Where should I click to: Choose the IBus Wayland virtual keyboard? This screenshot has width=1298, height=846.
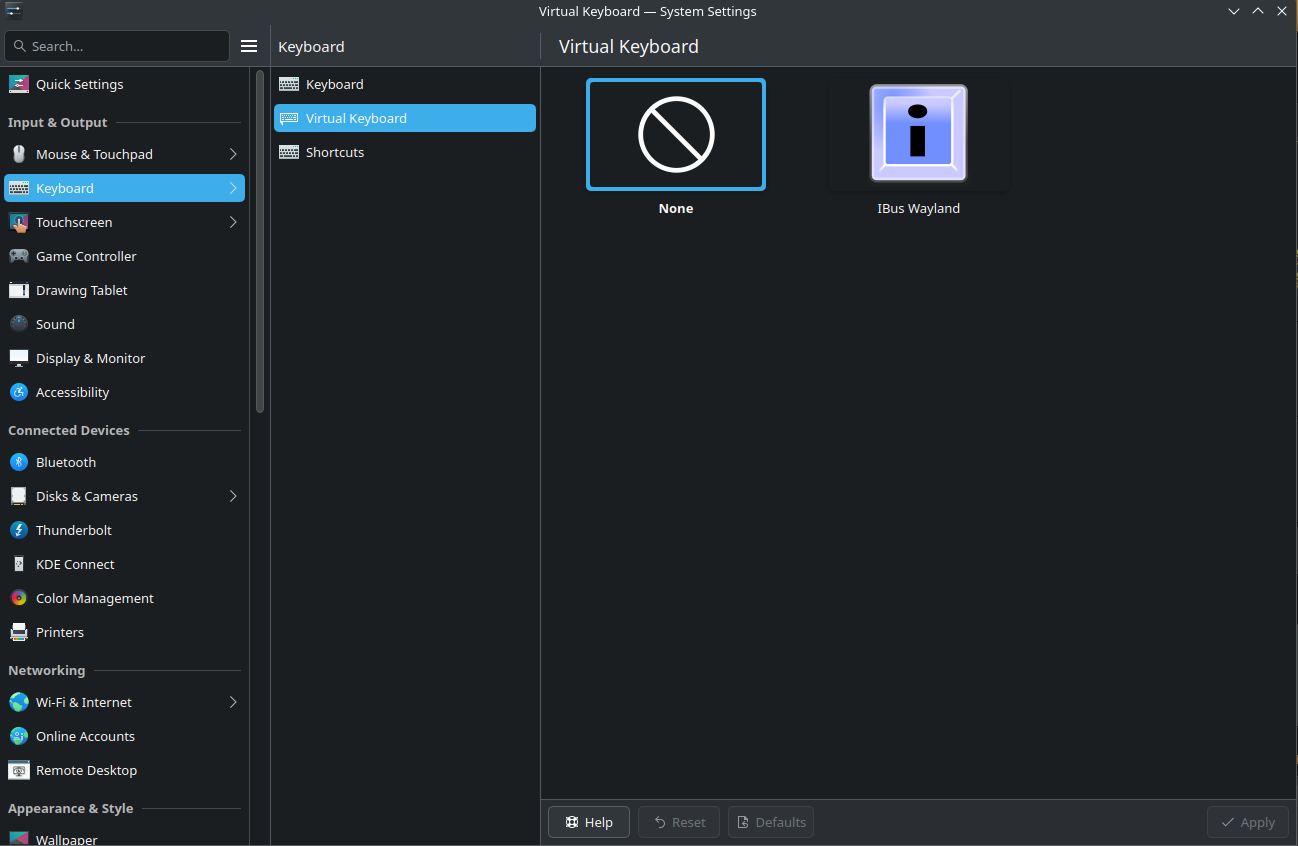(918, 135)
